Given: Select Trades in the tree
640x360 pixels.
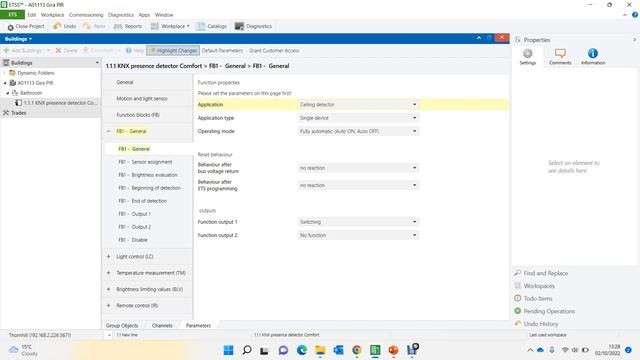Looking at the screenshot, I should coord(18,113).
